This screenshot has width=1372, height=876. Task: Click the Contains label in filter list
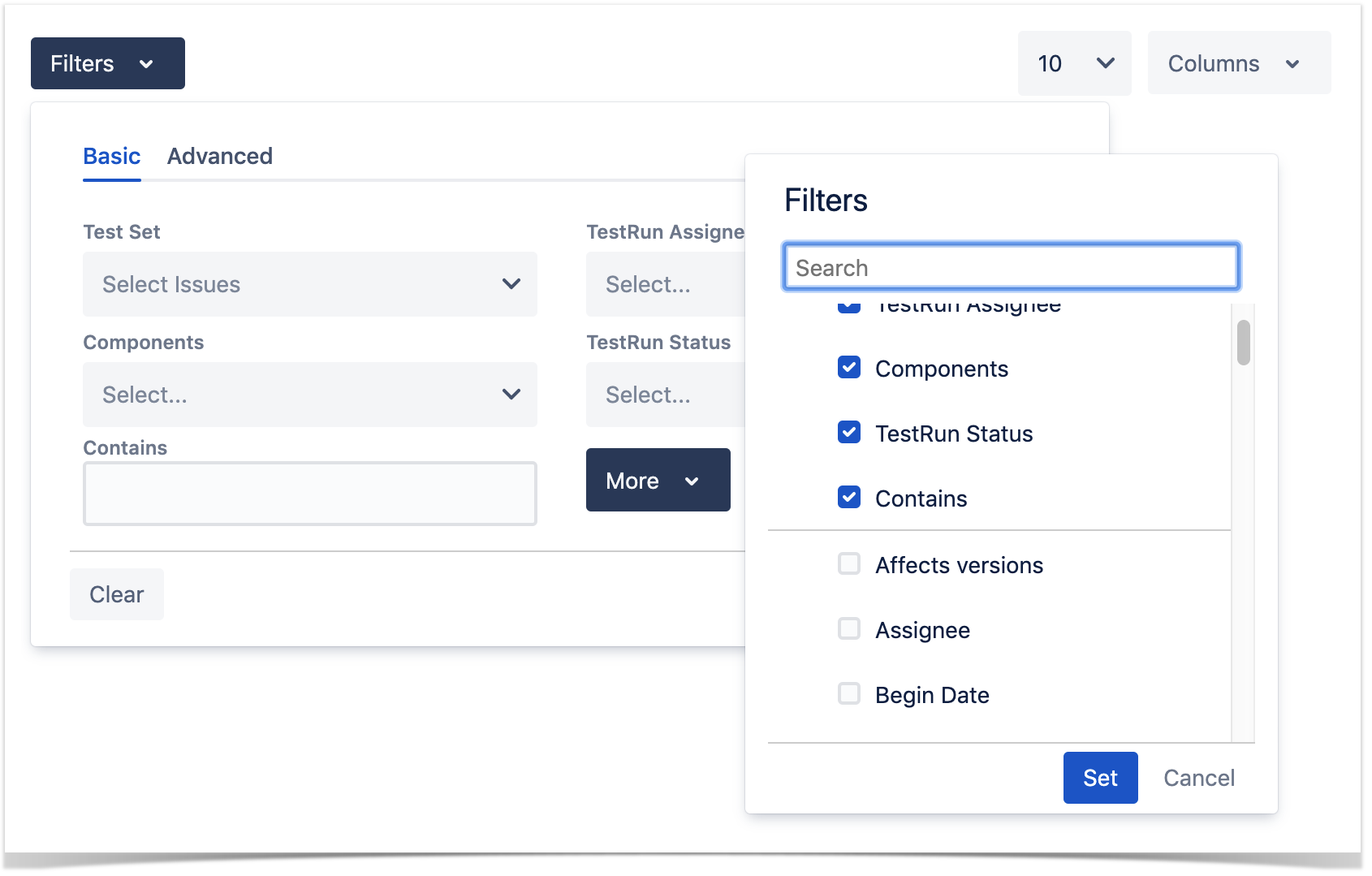click(x=921, y=498)
